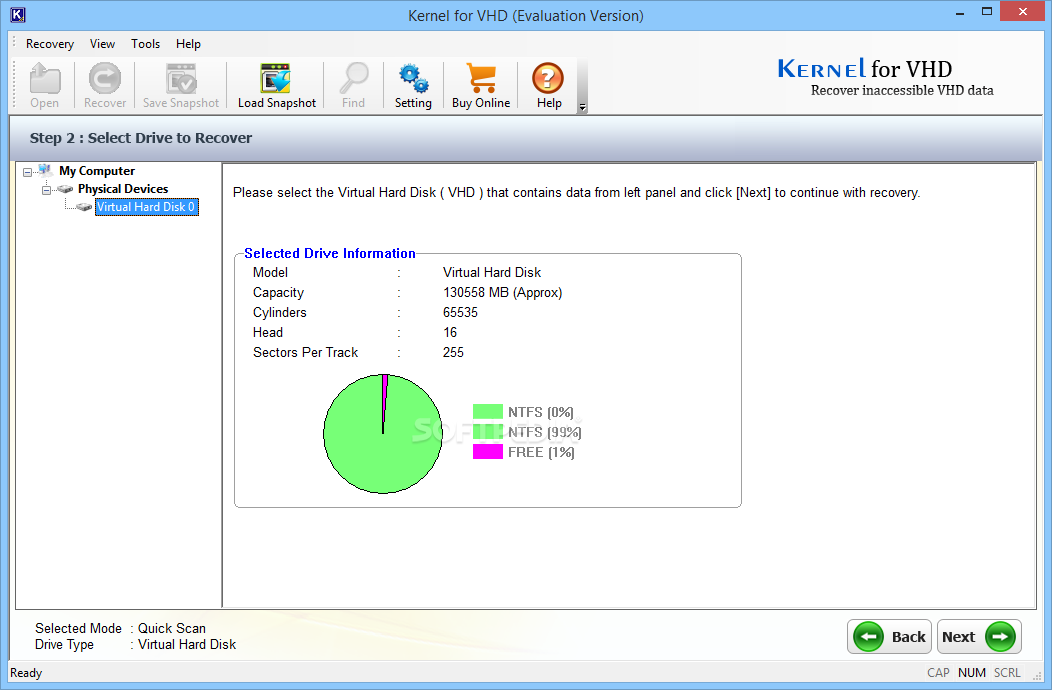
Task: Click the Next button
Action: [979, 636]
